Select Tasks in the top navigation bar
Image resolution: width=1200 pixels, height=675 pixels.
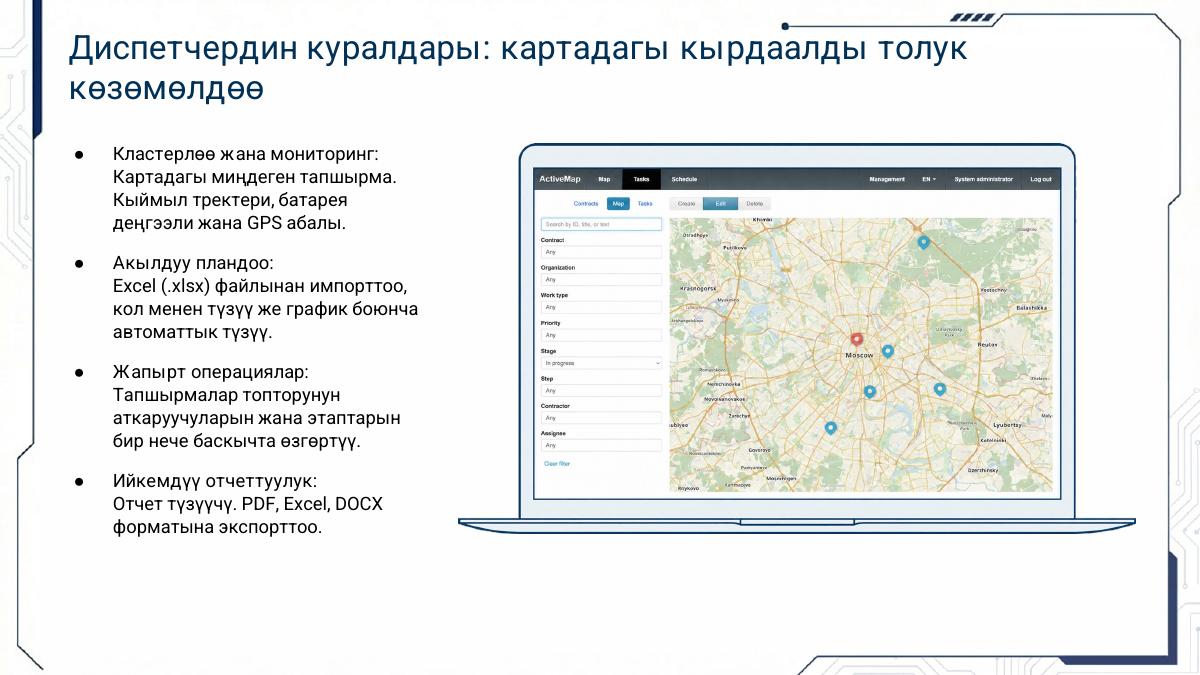[641, 179]
